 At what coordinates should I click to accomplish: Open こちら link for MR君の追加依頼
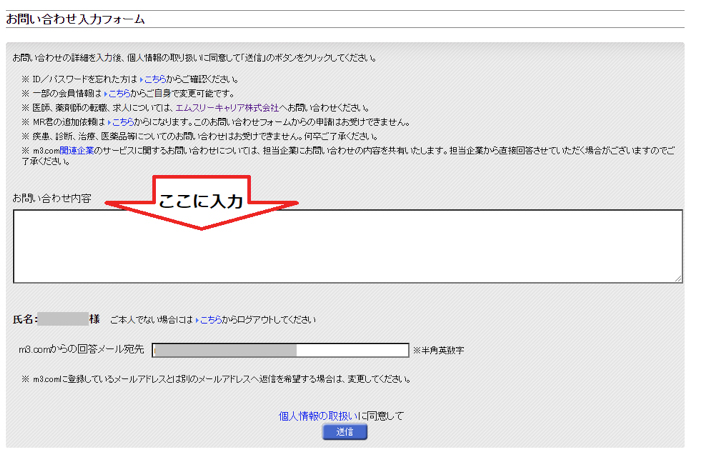click(121, 122)
